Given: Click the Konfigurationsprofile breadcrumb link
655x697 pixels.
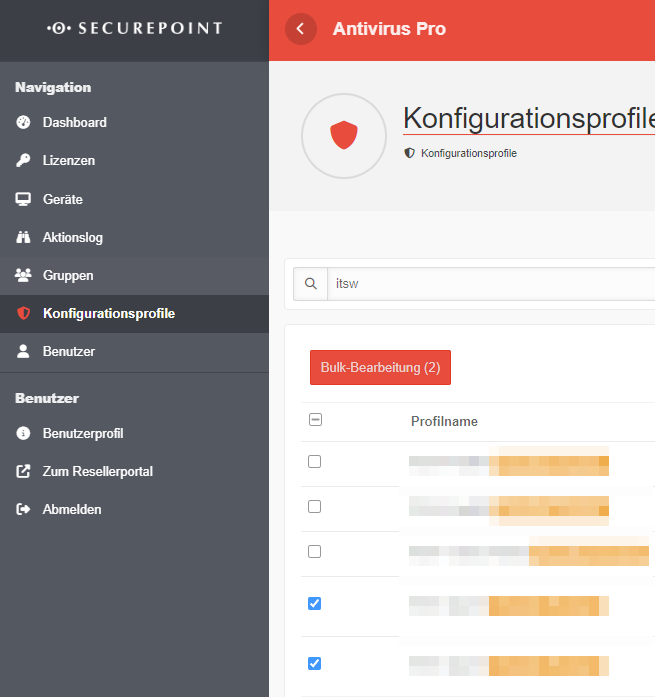Looking at the screenshot, I should coord(468,154).
